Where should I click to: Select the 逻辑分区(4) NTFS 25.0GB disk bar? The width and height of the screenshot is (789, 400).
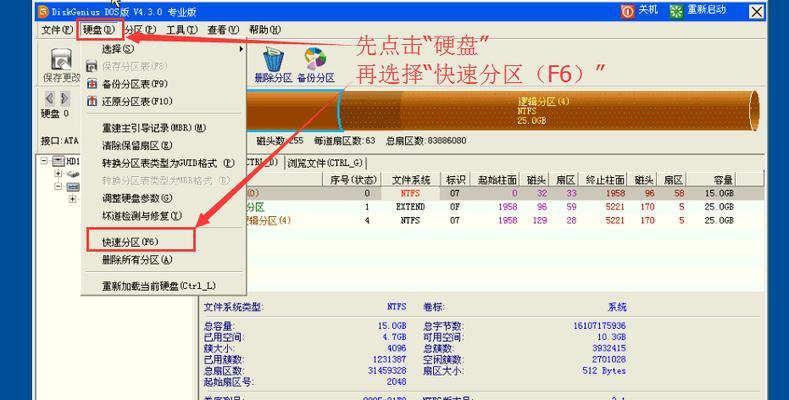tap(548, 111)
